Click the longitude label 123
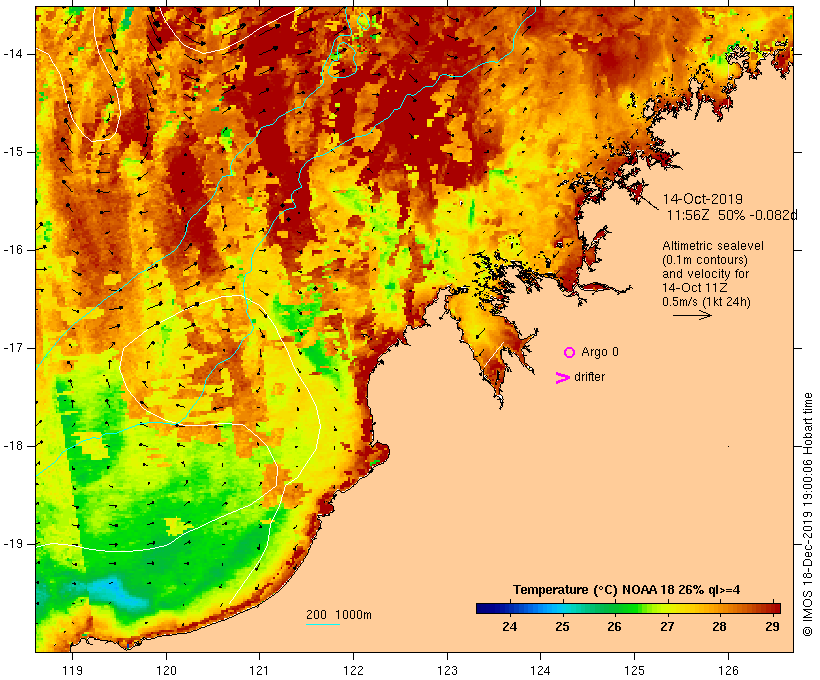 pos(447,670)
